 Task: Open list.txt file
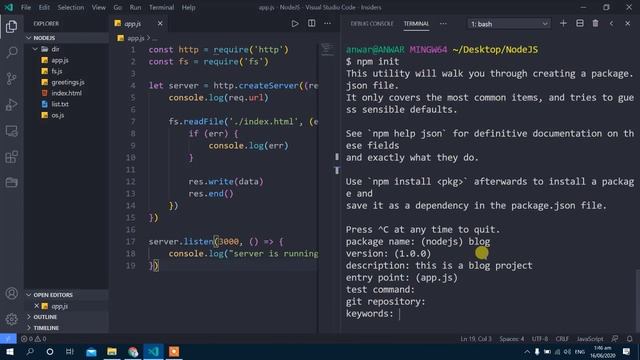[x=67, y=104]
